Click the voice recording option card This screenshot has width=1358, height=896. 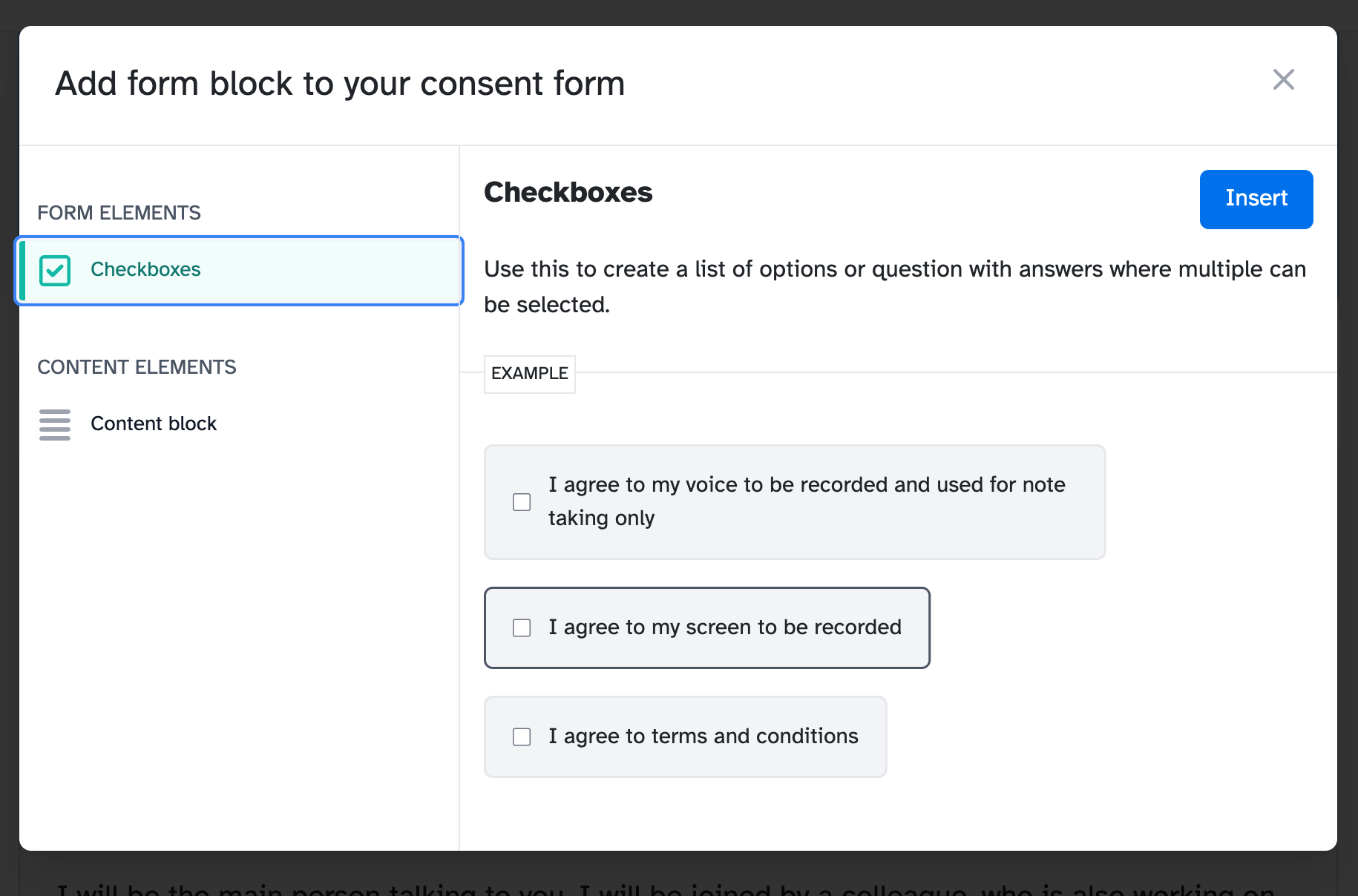point(794,502)
